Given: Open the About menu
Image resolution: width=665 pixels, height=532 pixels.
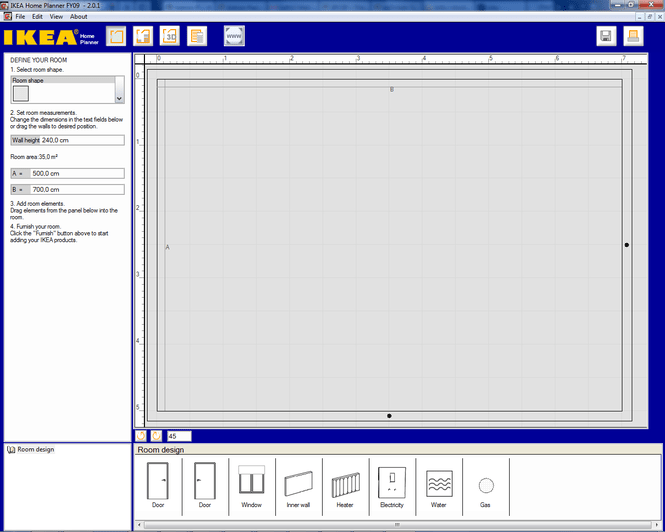Looking at the screenshot, I should [x=78, y=17].
